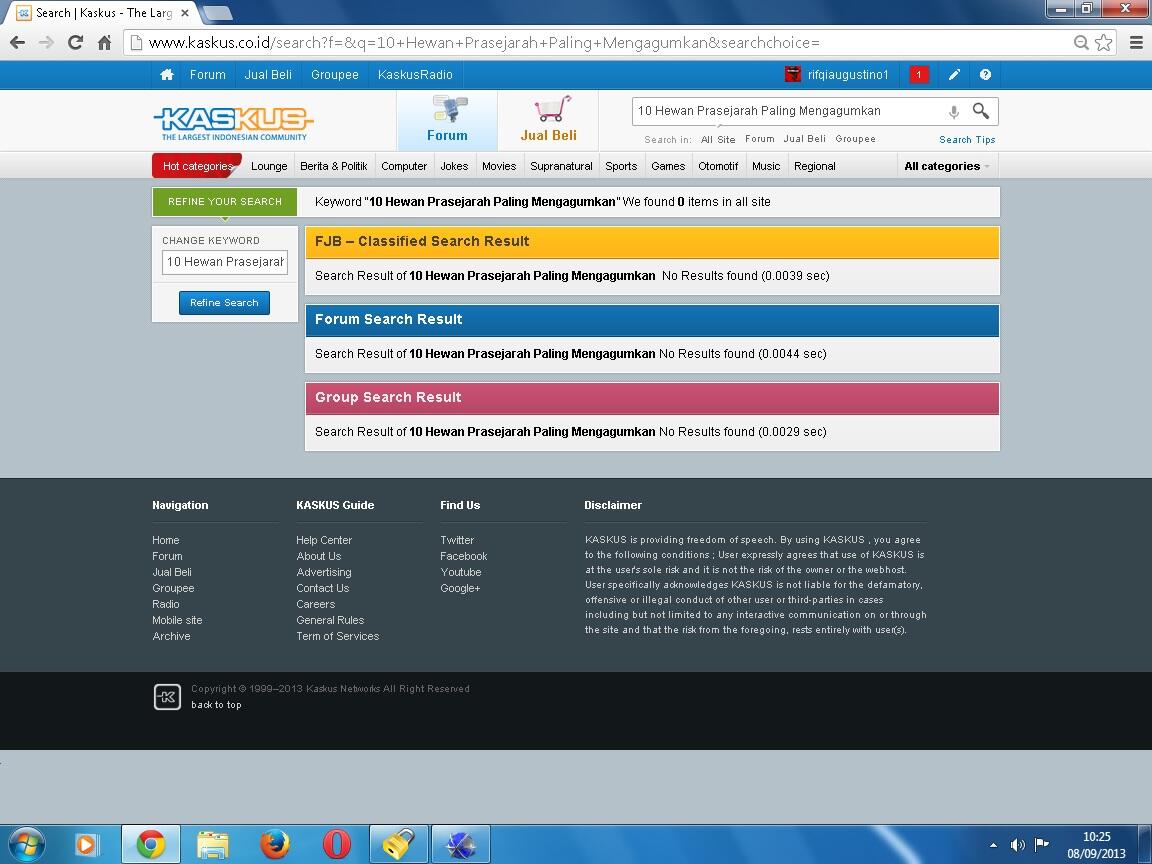This screenshot has width=1152, height=864.
Task: Select Jual Beli in top navigation
Action: (268, 74)
